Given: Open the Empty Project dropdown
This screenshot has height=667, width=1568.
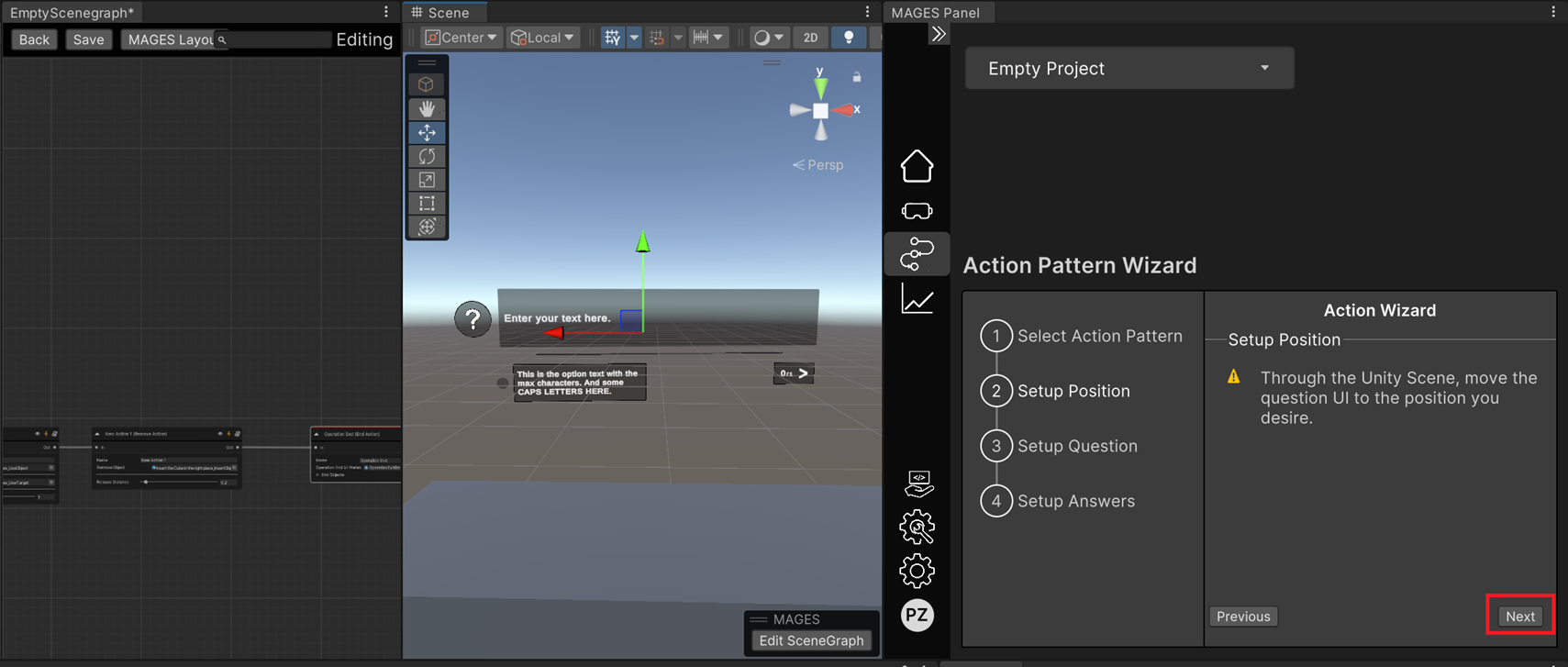Looking at the screenshot, I should (x=1129, y=69).
